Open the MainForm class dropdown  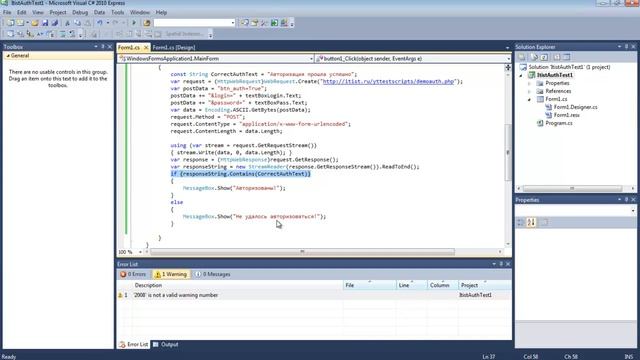click(311, 59)
